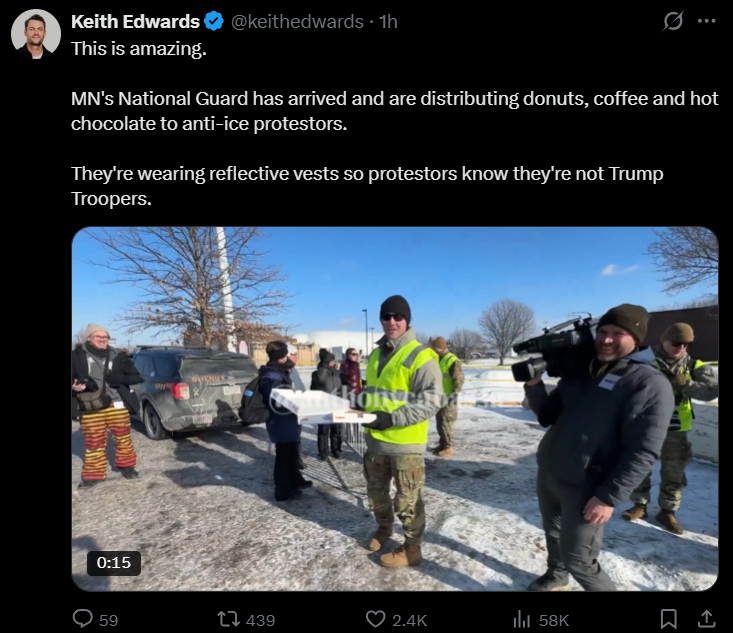Click the blue verified checkmark badge
The image size is (733, 633).
pos(214,22)
